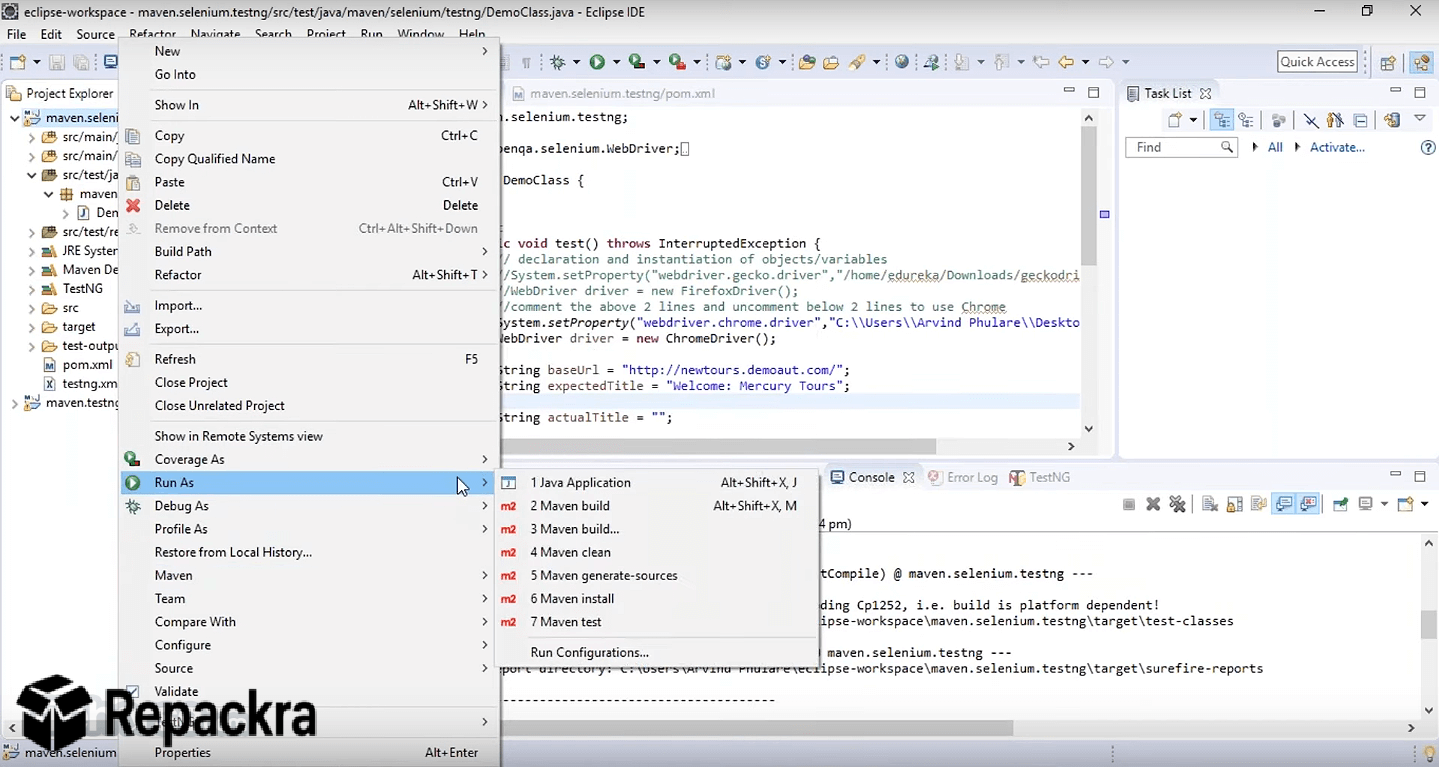Switch to the TestNG tab
Screen dimensions: 1439x767
pyautogui.click(x=1040, y=477)
